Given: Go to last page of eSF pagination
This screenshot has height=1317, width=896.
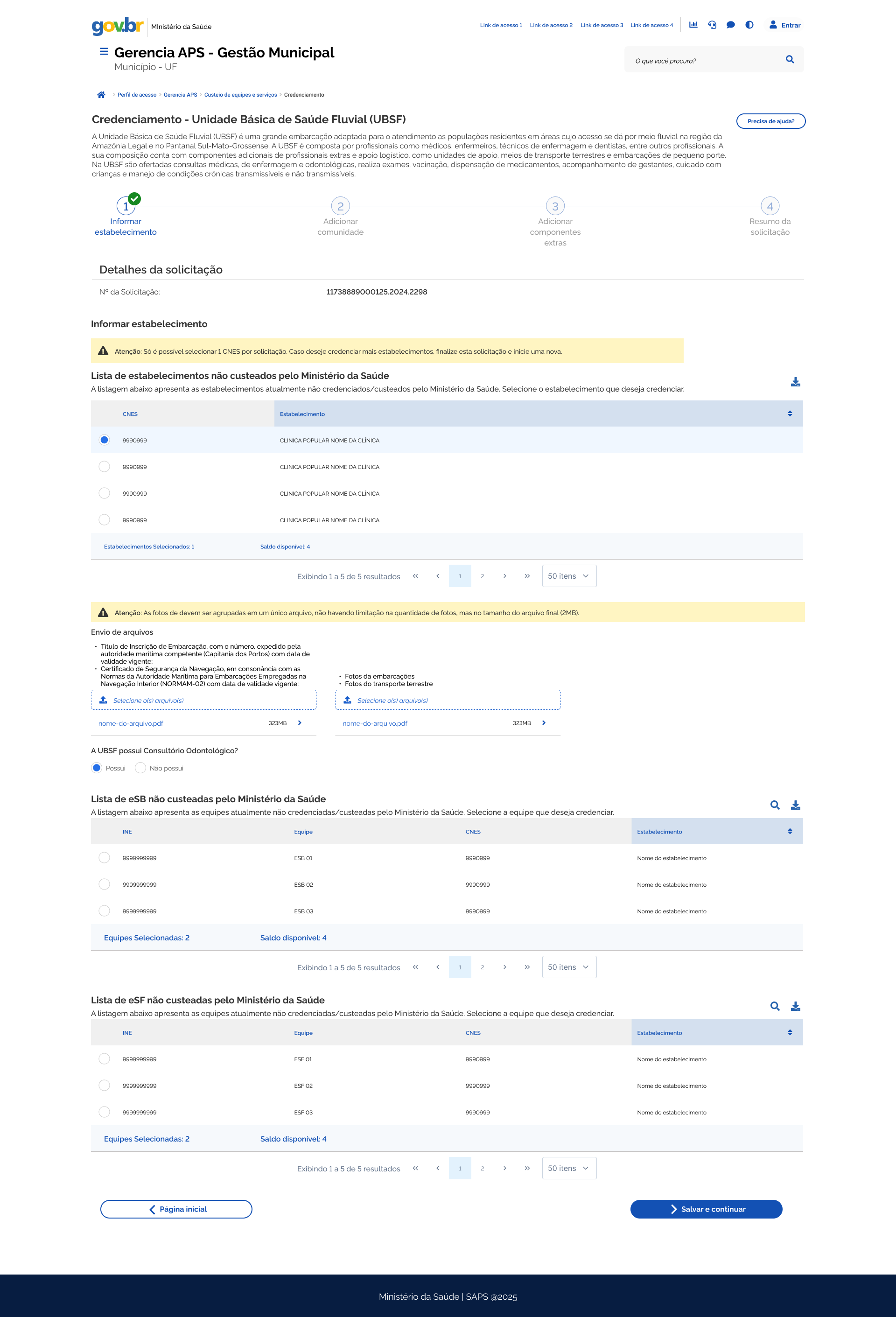Looking at the screenshot, I should pos(527,1168).
